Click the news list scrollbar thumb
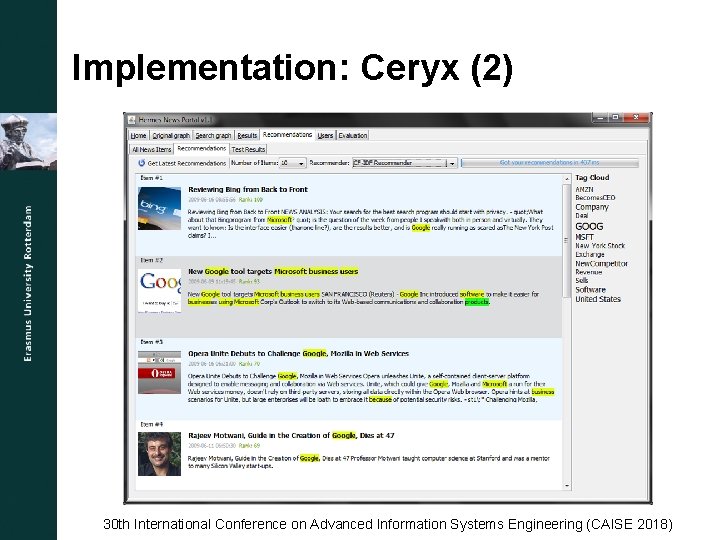 tap(567, 240)
